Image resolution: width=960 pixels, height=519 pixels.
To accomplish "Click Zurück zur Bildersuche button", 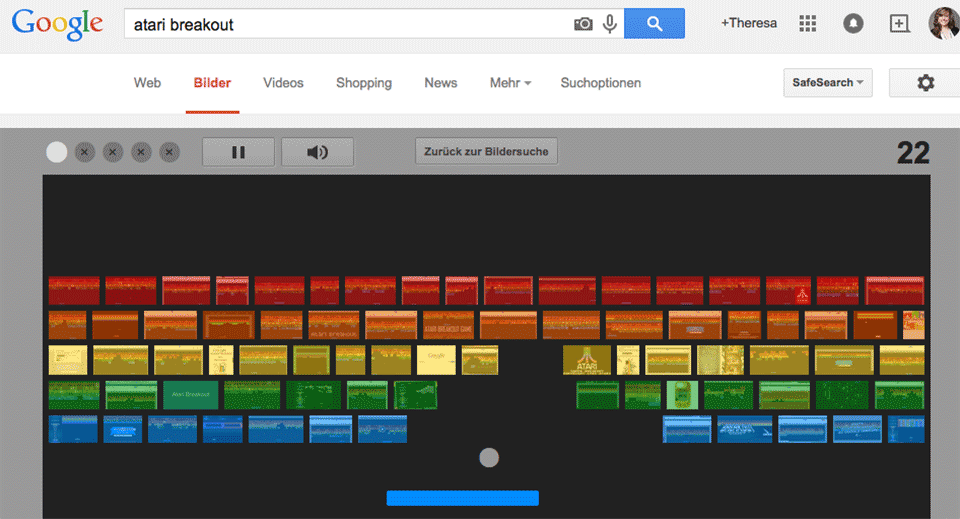I will pos(486,151).
